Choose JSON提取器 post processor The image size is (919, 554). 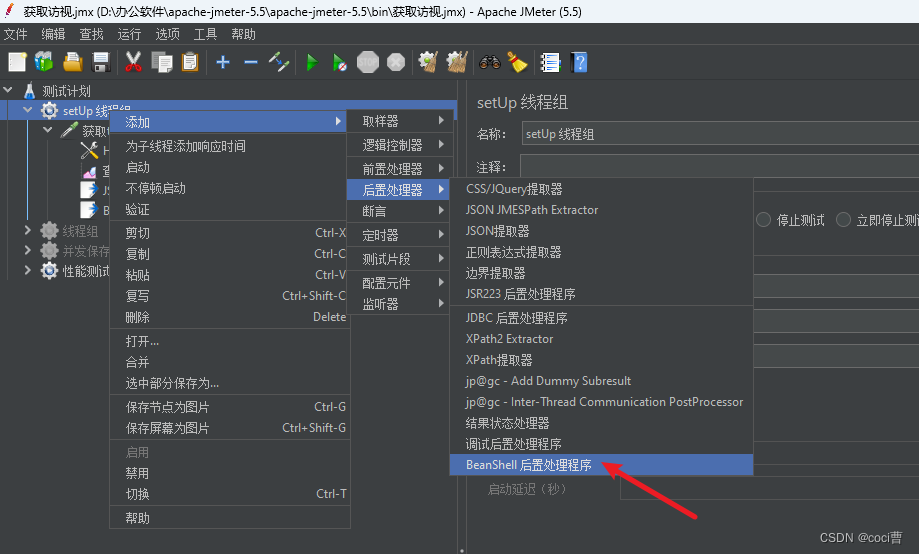coord(601,231)
